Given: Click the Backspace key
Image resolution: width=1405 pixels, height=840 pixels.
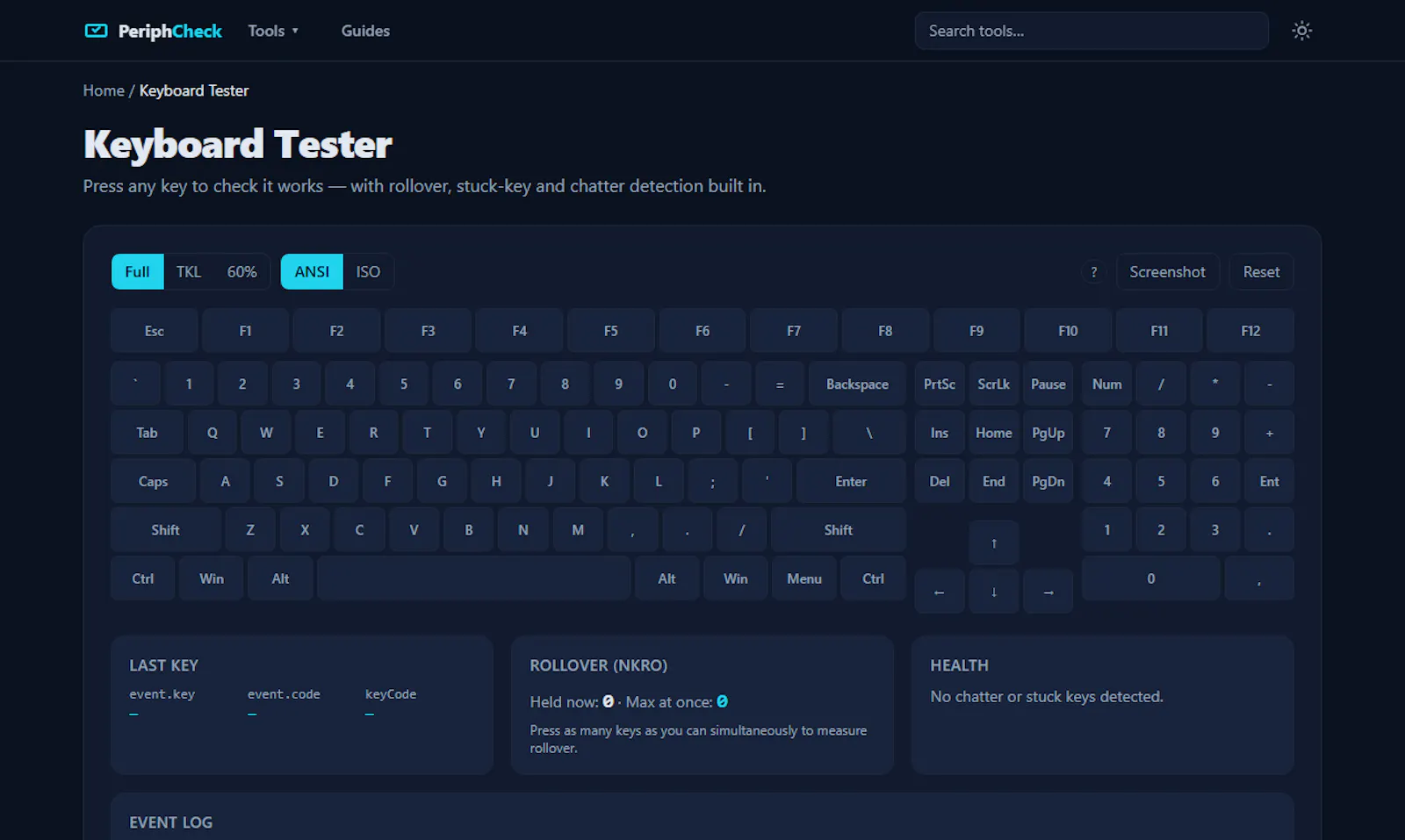Looking at the screenshot, I should pyautogui.click(x=857, y=384).
